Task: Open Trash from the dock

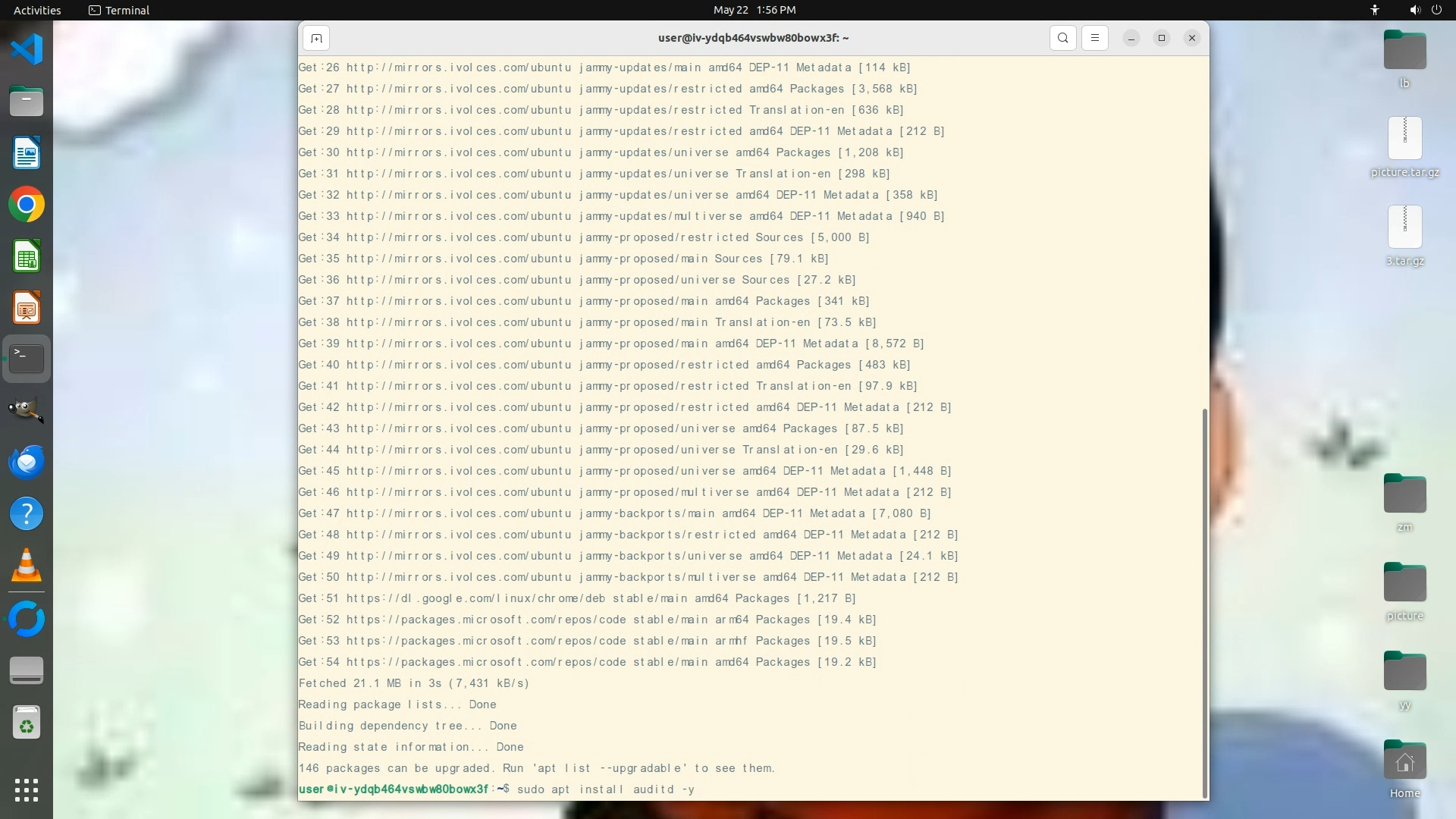Action: pos(27,723)
